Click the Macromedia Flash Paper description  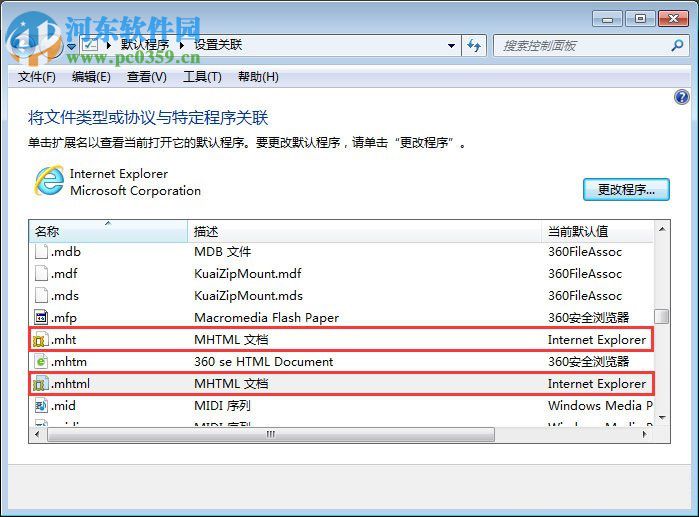click(267, 318)
